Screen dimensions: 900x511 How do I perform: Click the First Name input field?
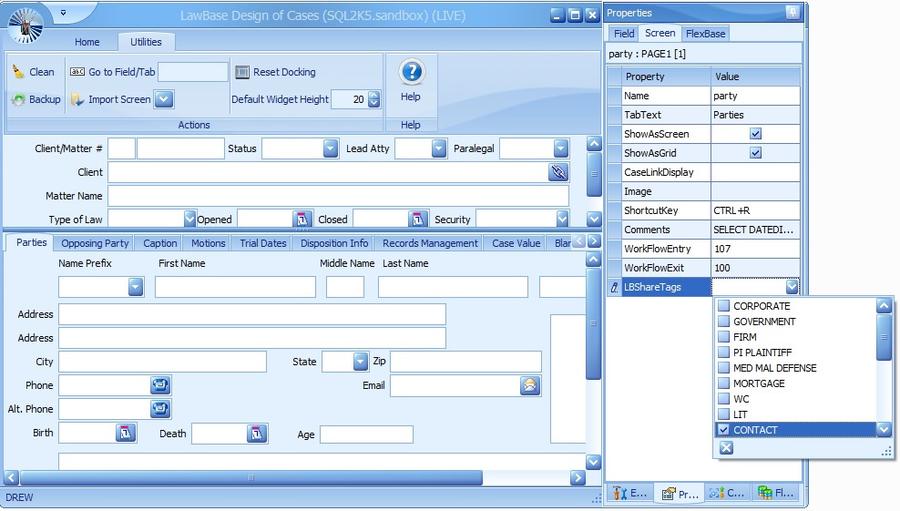tap(235, 287)
